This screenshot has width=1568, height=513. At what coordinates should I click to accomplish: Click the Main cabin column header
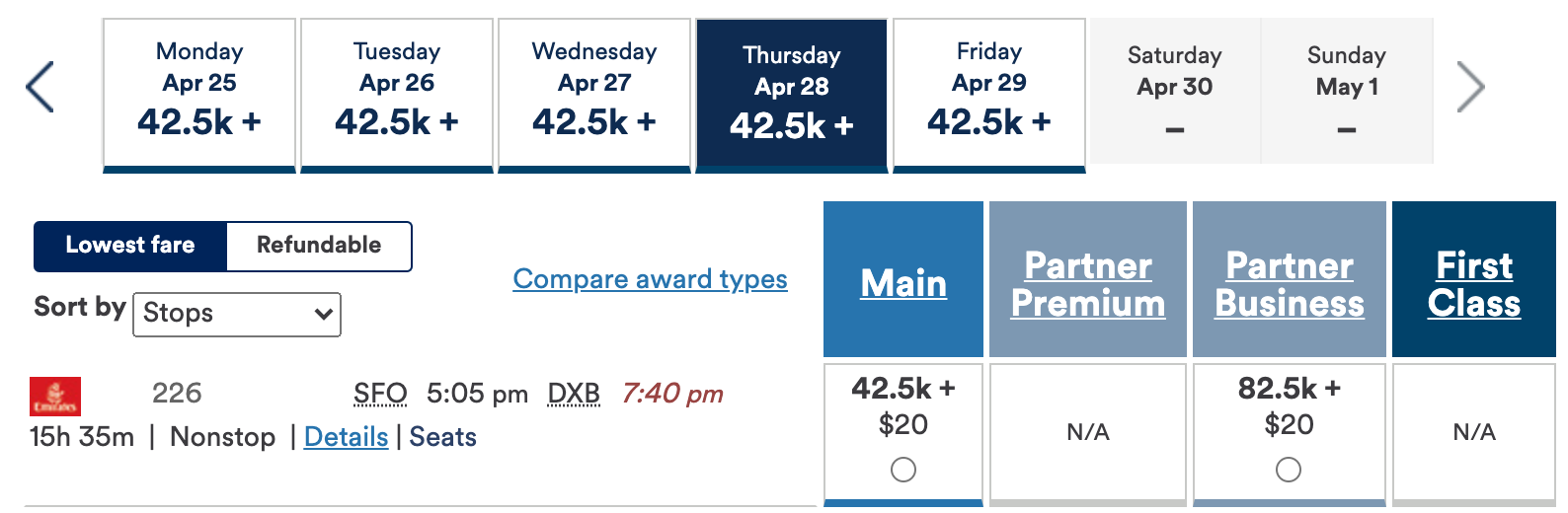pyautogui.click(x=903, y=283)
